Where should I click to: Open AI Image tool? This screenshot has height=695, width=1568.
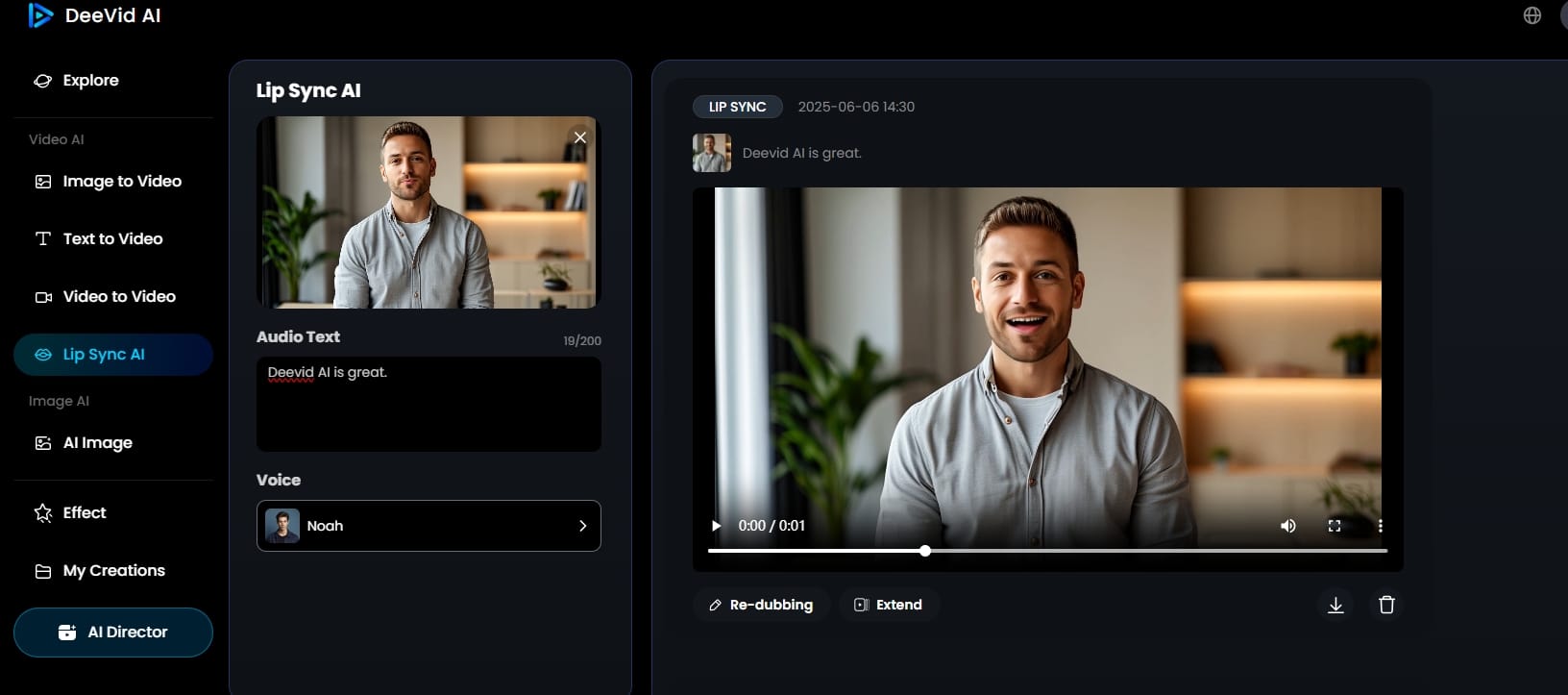pyautogui.click(x=84, y=443)
